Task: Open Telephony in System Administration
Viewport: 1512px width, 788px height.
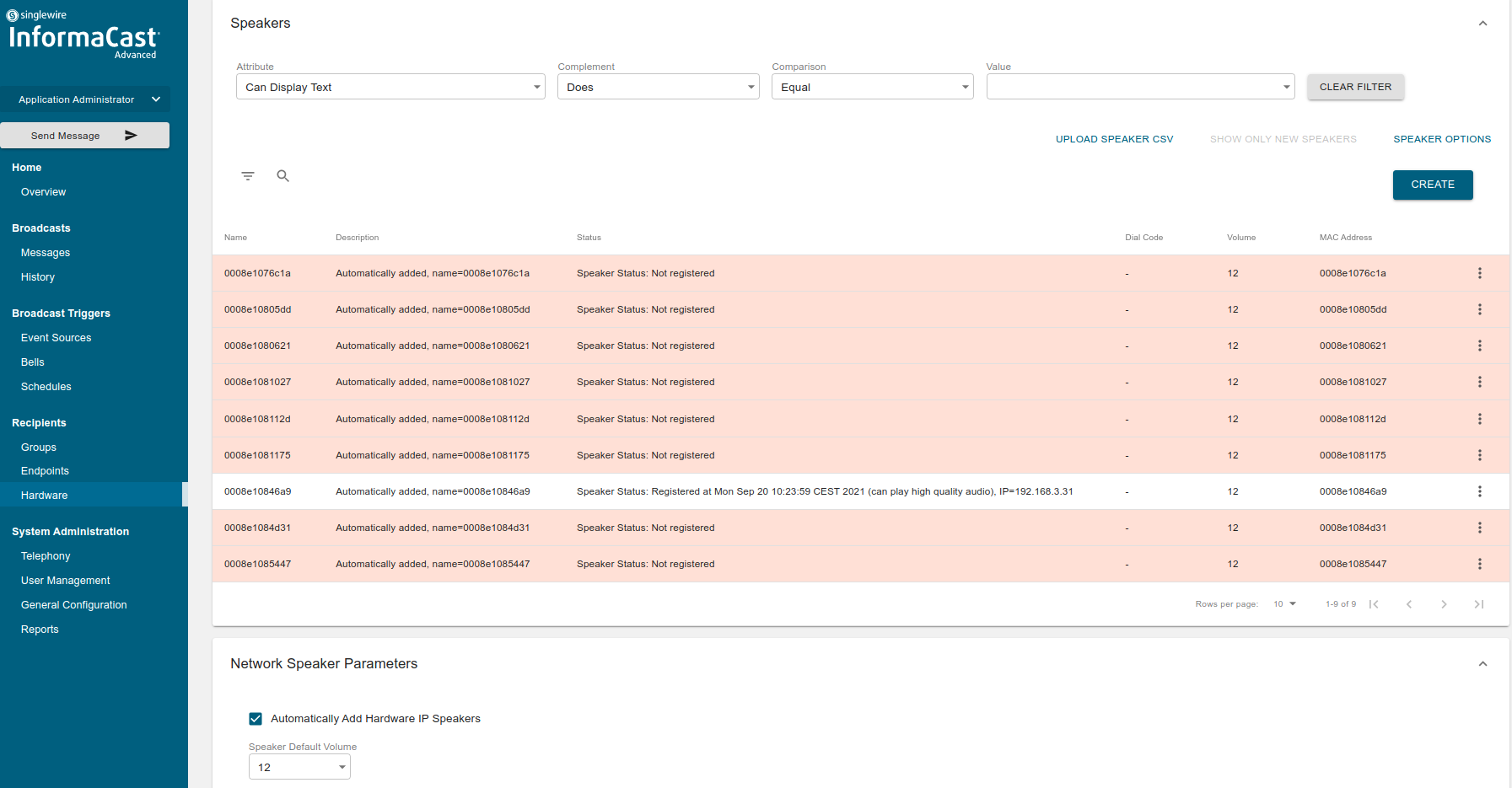Action: (x=46, y=556)
